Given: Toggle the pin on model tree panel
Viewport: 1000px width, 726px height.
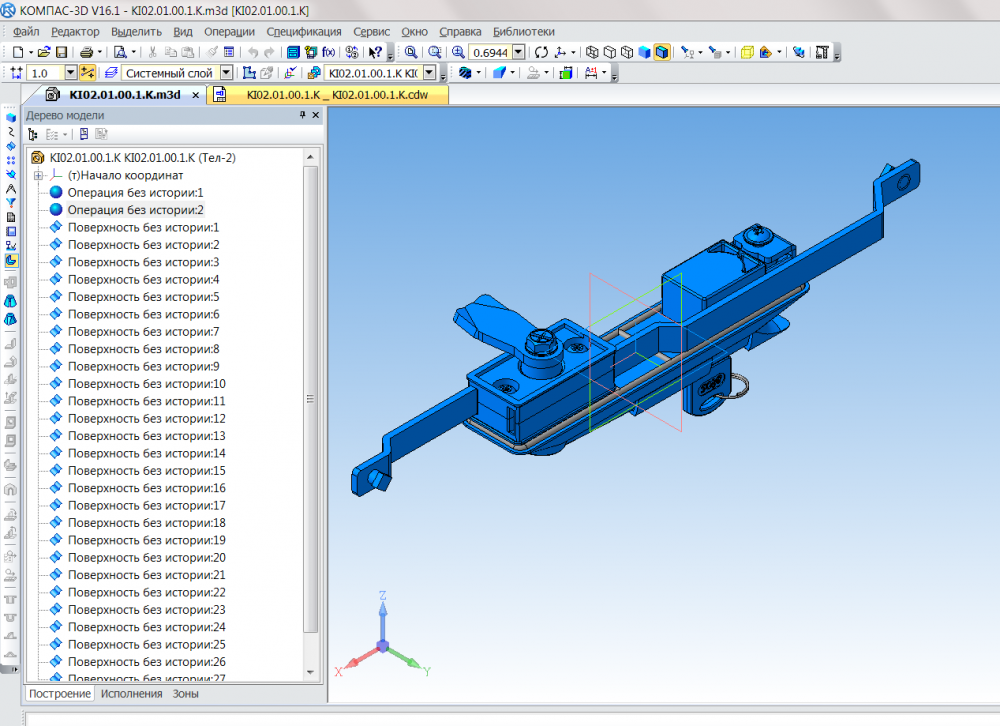Looking at the screenshot, I should click(303, 116).
